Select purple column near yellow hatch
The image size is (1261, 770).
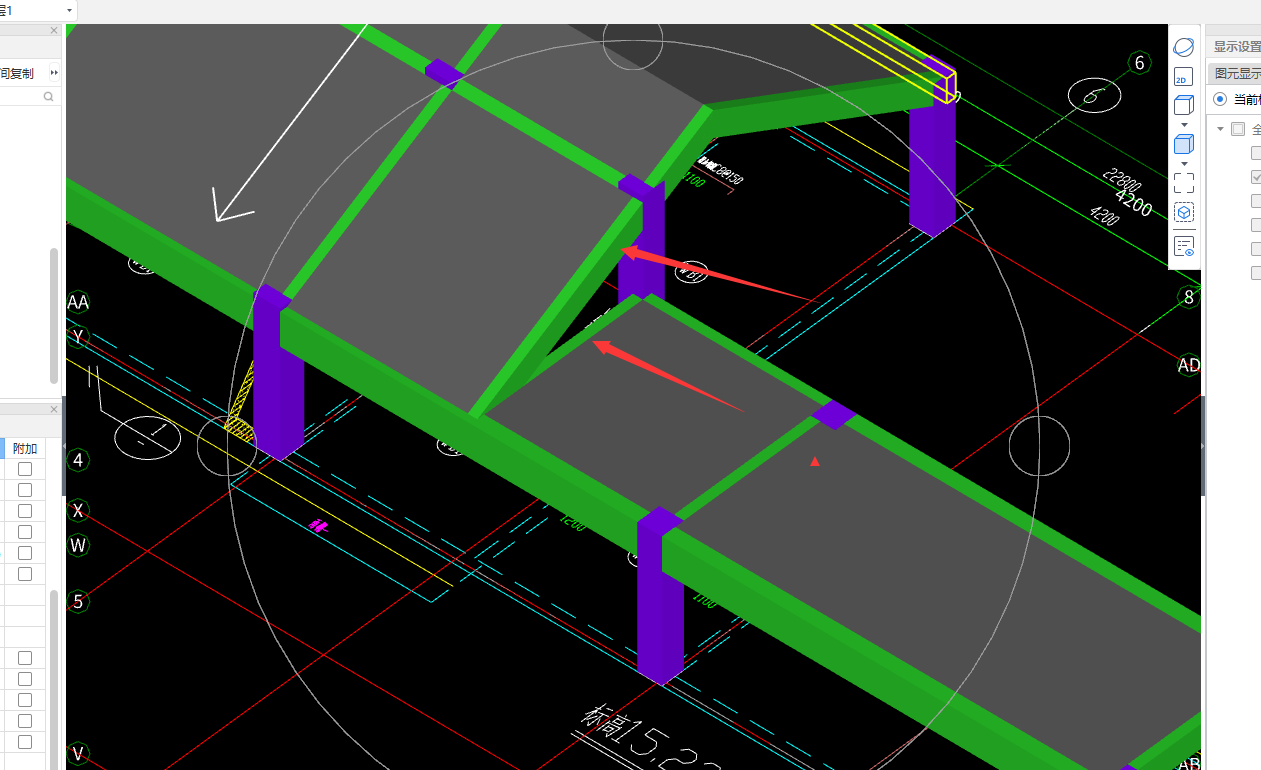pyautogui.click(x=278, y=373)
